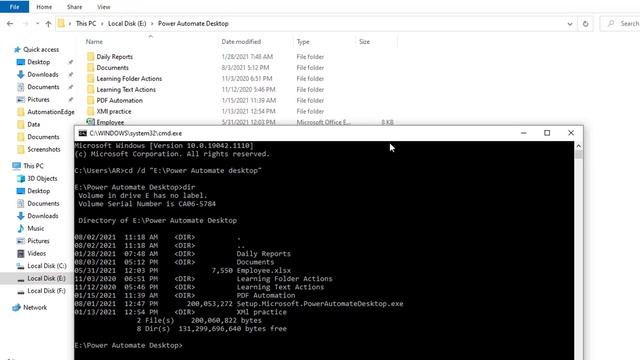Open Desktop under This PC

tap(38, 191)
